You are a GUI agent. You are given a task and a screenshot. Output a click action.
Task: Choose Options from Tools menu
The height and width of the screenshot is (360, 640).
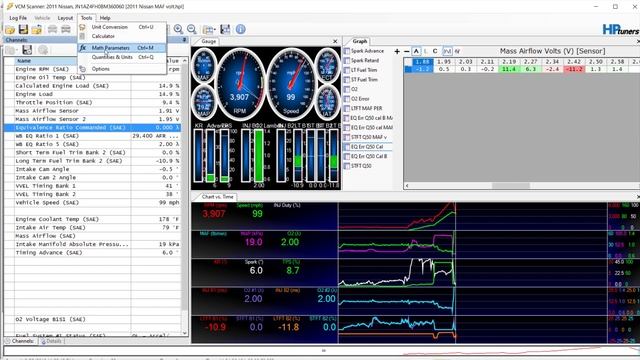122,69
